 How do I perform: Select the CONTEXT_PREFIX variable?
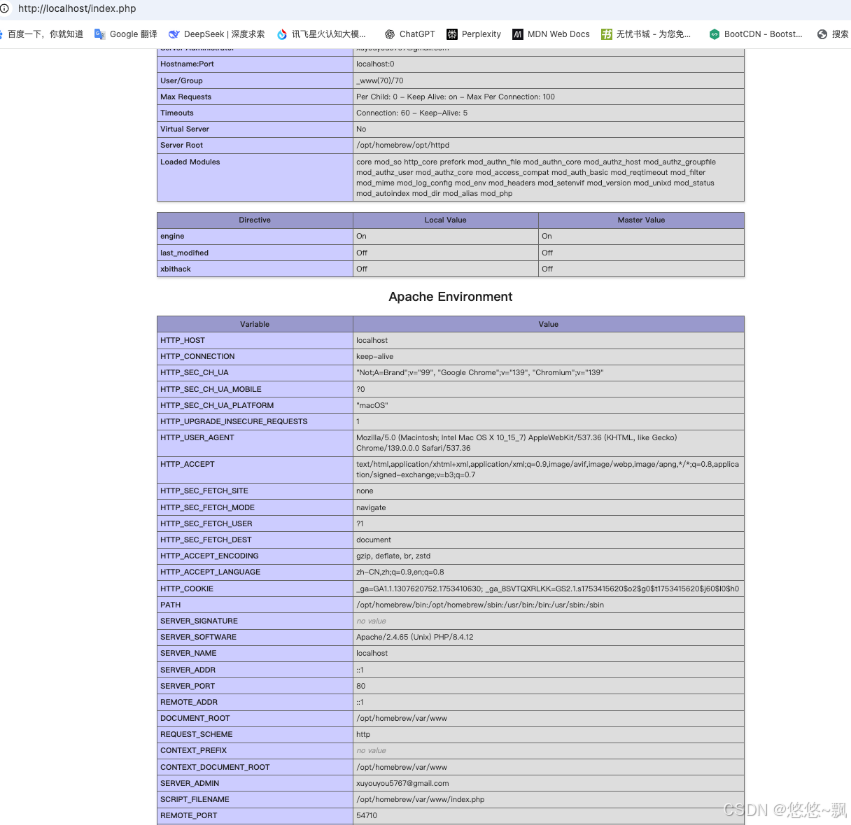[x=194, y=750]
